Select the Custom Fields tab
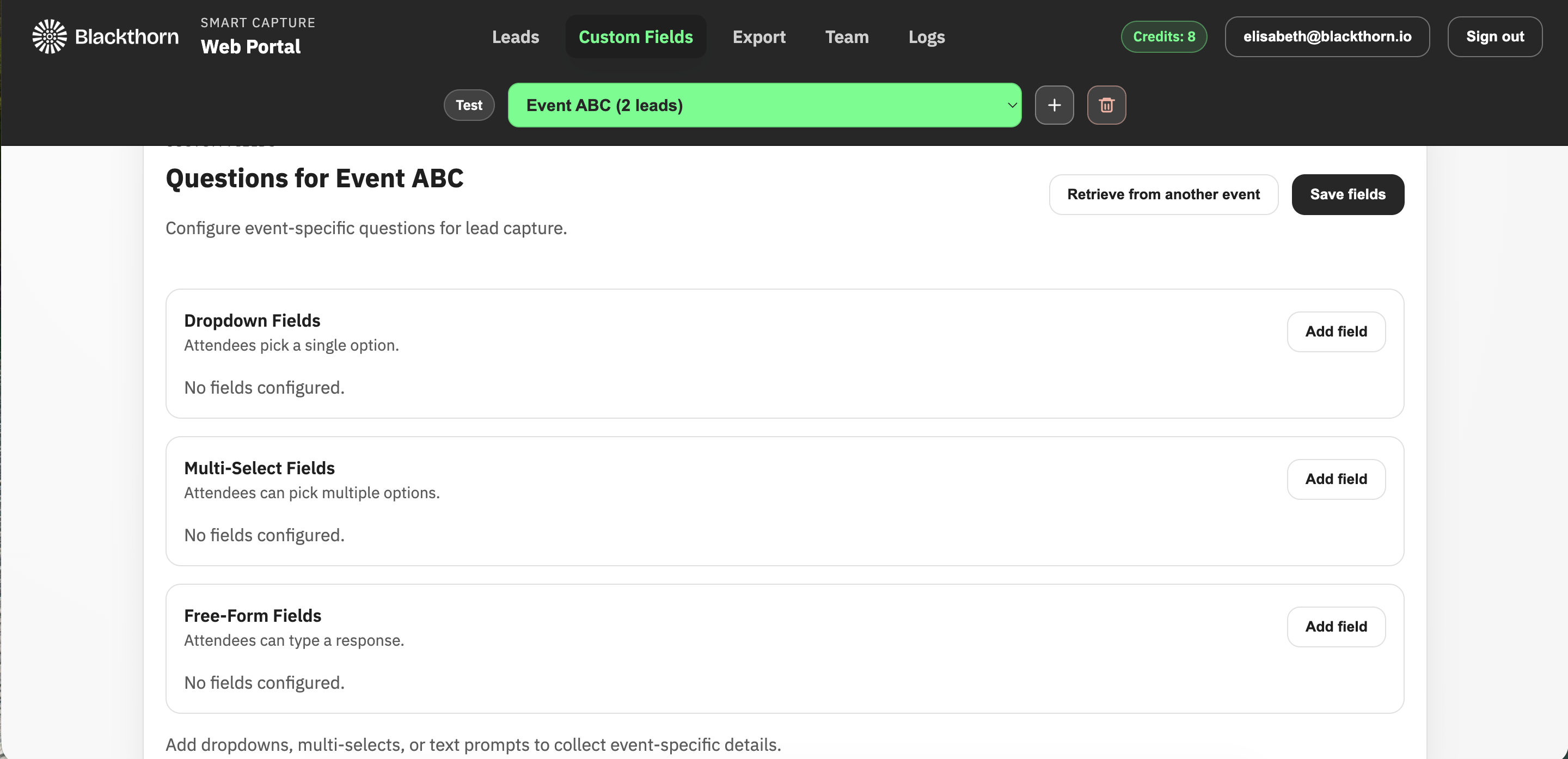This screenshot has width=1568, height=759. click(x=635, y=36)
